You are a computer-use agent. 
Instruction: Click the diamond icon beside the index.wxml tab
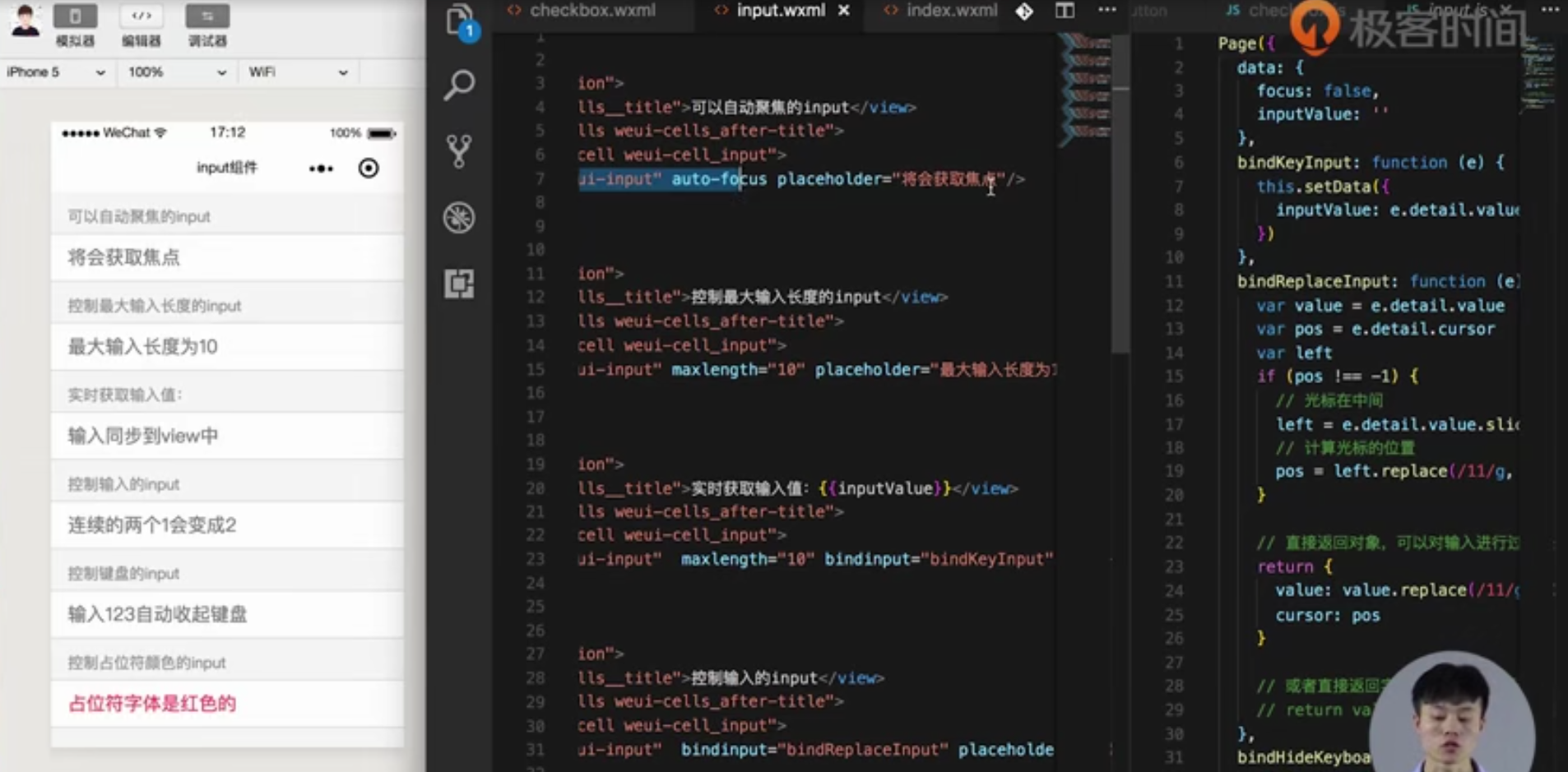pyautogui.click(x=1024, y=11)
